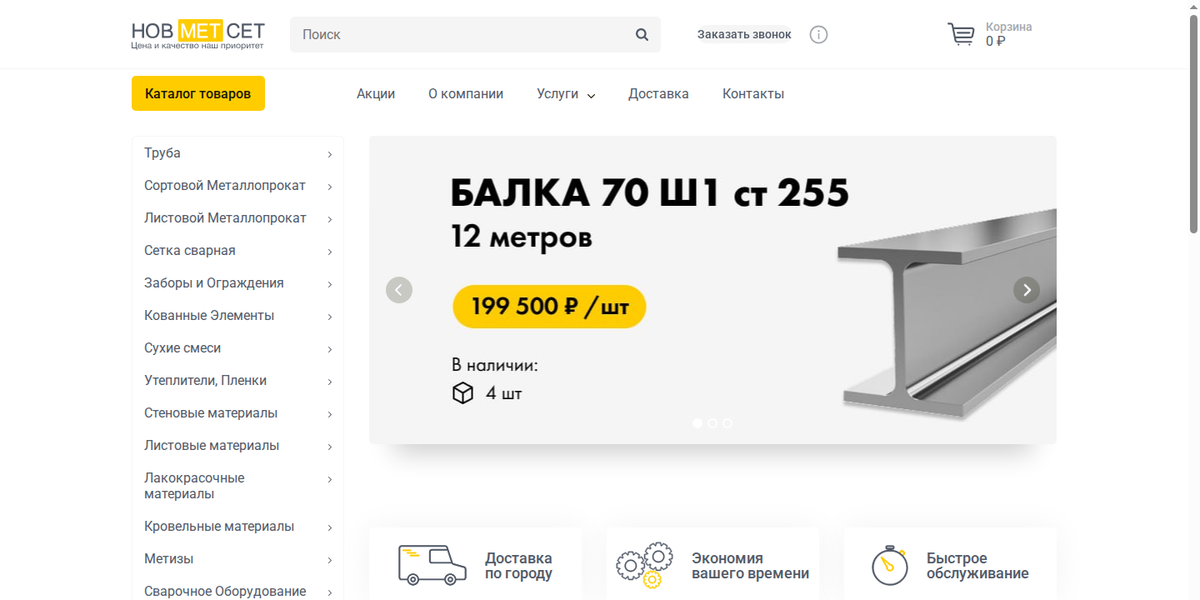
Task: Select first carousel dot
Action: tap(698, 423)
